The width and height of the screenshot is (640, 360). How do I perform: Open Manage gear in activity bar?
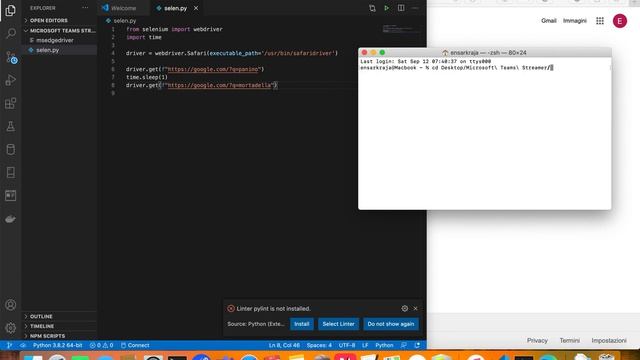coord(11,327)
